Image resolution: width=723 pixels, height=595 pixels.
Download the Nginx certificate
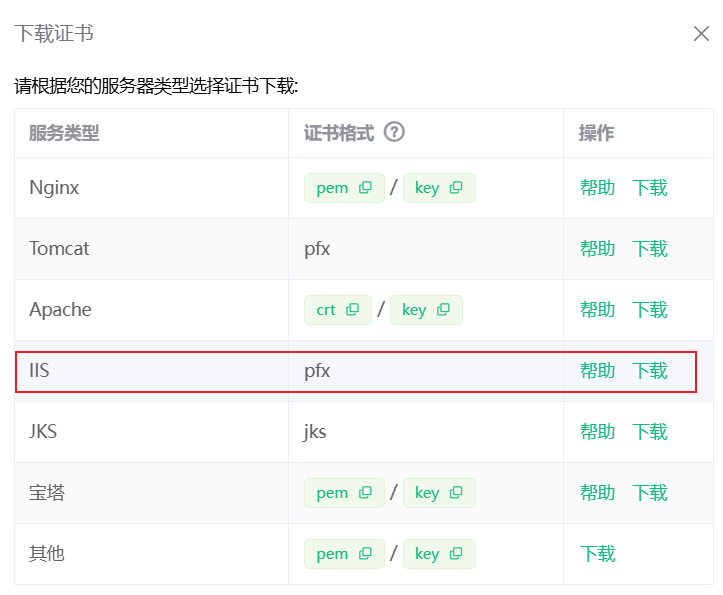649,188
